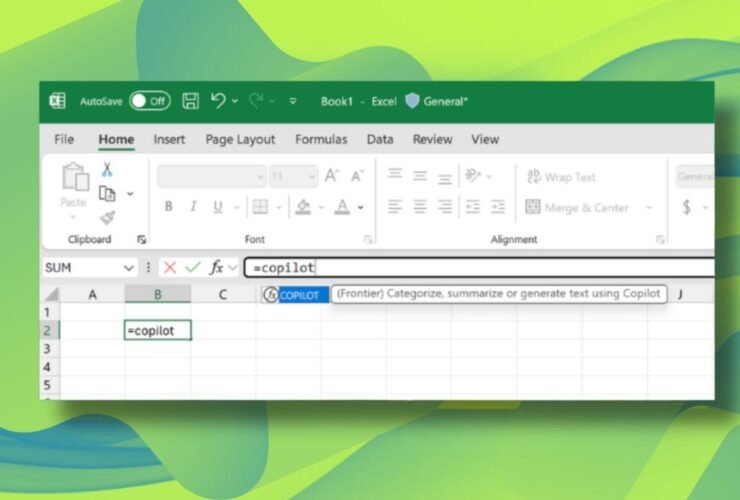
Task: Switch to the Review tab
Action: [432, 139]
